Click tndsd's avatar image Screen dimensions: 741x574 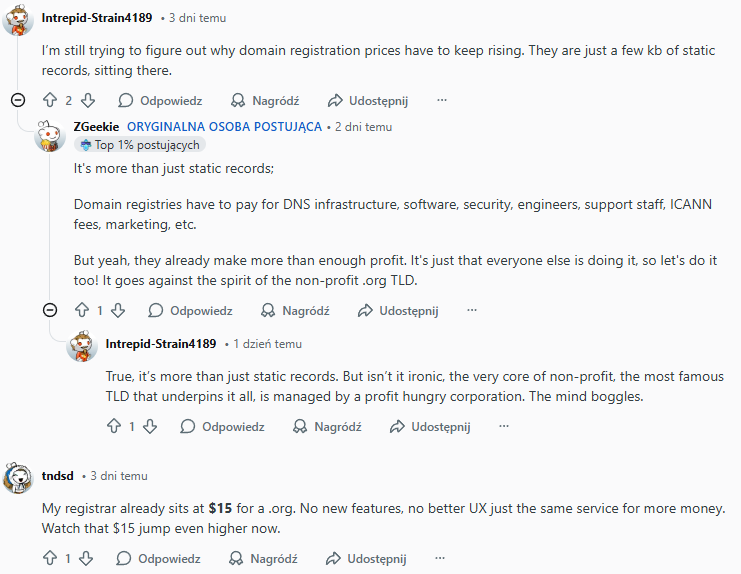click(18, 477)
